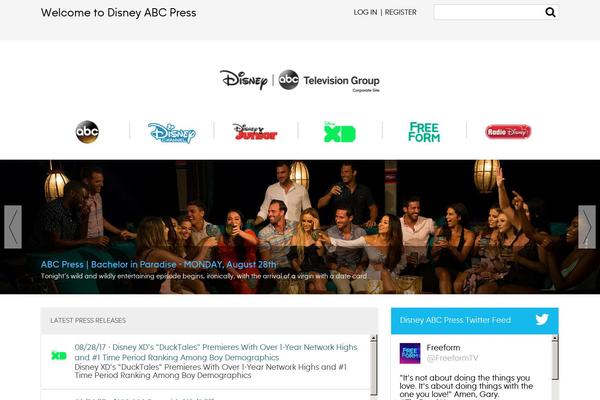Screen dimensions: 600x400
Task: Click LATEST PRESS RELEASES heading
Action: [88, 320]
